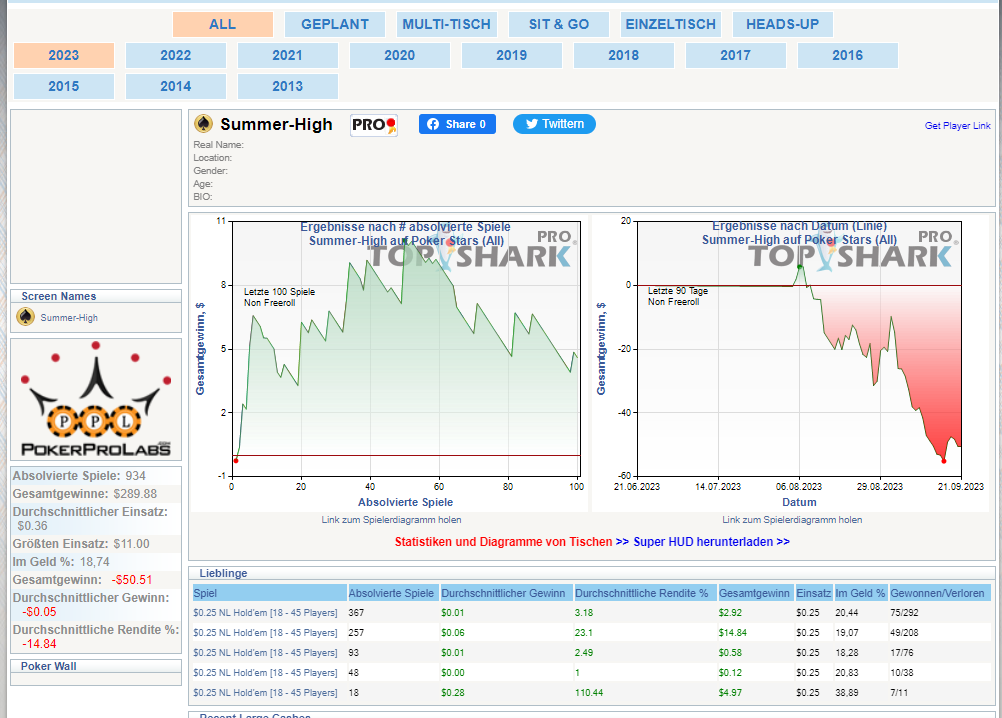The width and height of the screenshot is (1002, 718).
Task: Click the results-by-date line chart
Action: pyautogui.click(x=790, y=363)
